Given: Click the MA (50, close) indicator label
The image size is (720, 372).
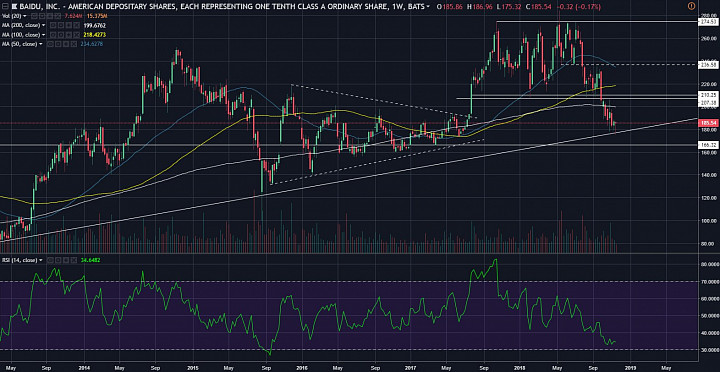Looking at the screenshot, I should (x=19, y=44).
